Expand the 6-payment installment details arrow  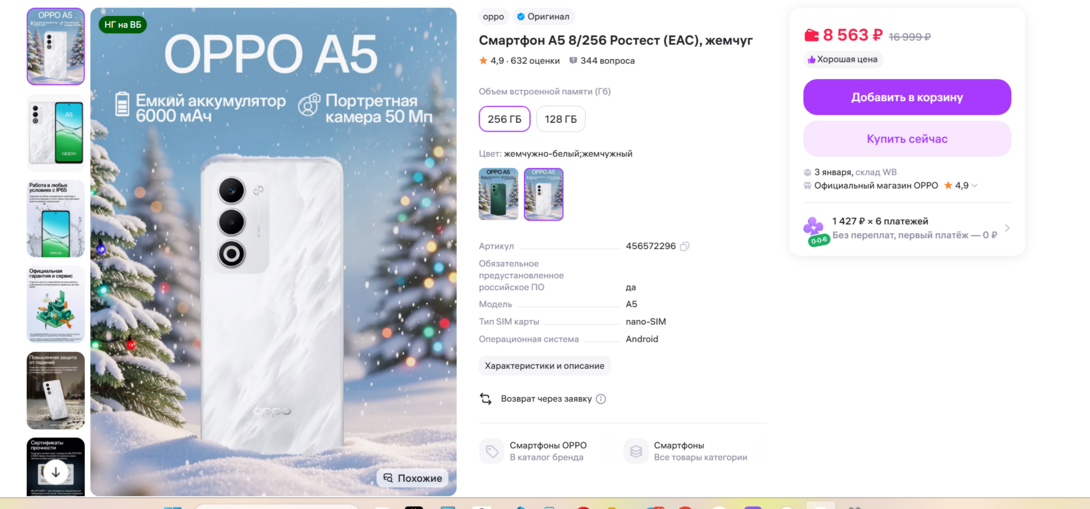click(x=1007, y=228)
